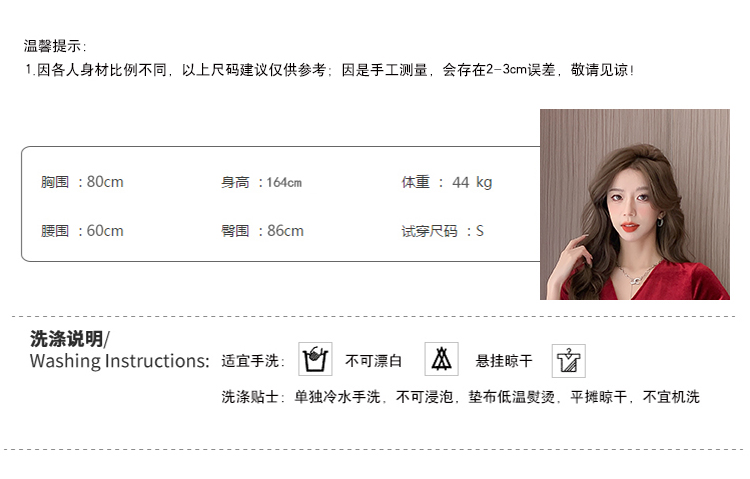Click the size-reference notice sentence
The width and height of the screenshot is (750, 479).
tap(330, 70)
